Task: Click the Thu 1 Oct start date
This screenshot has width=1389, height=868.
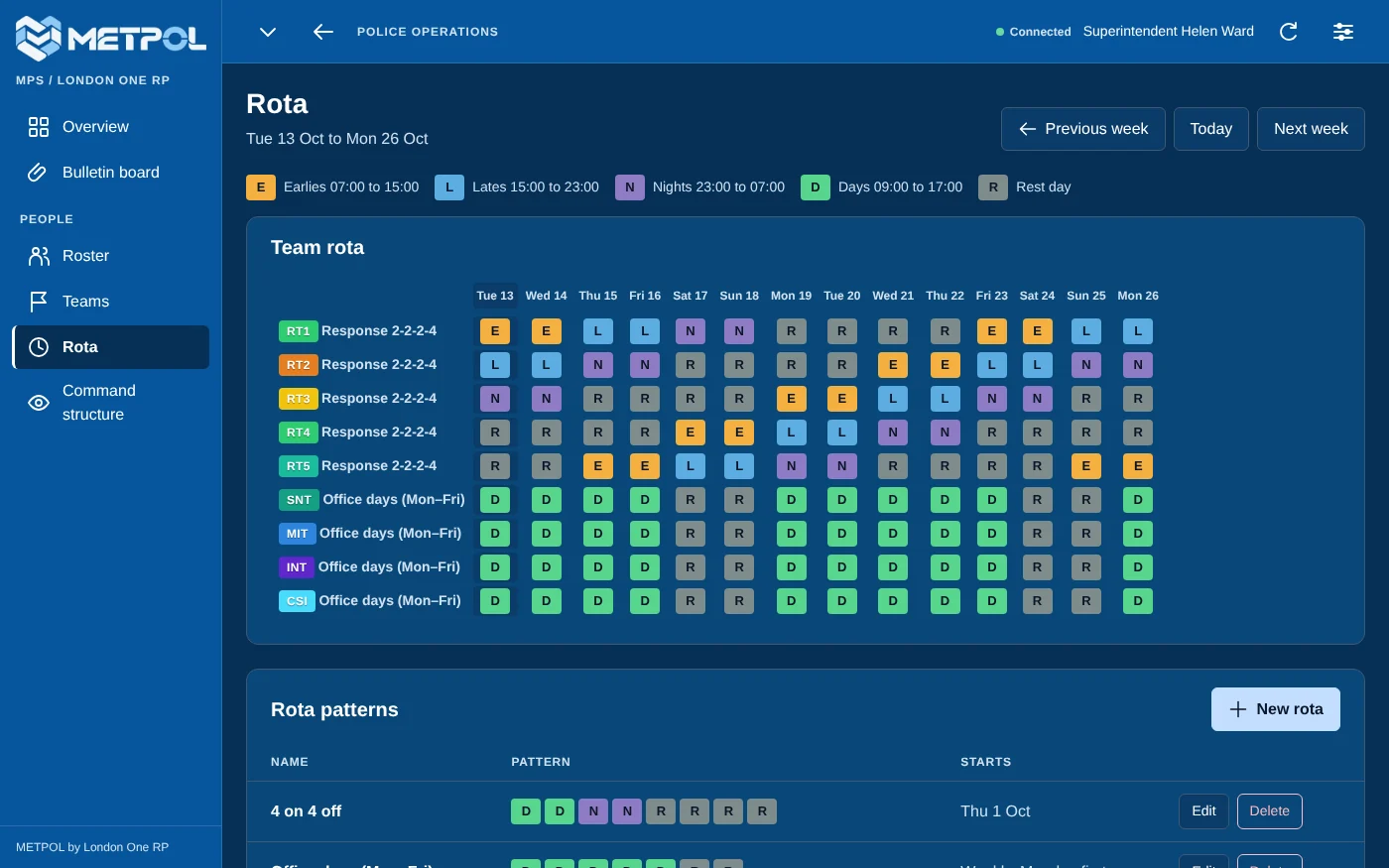Action: point(995,811)
